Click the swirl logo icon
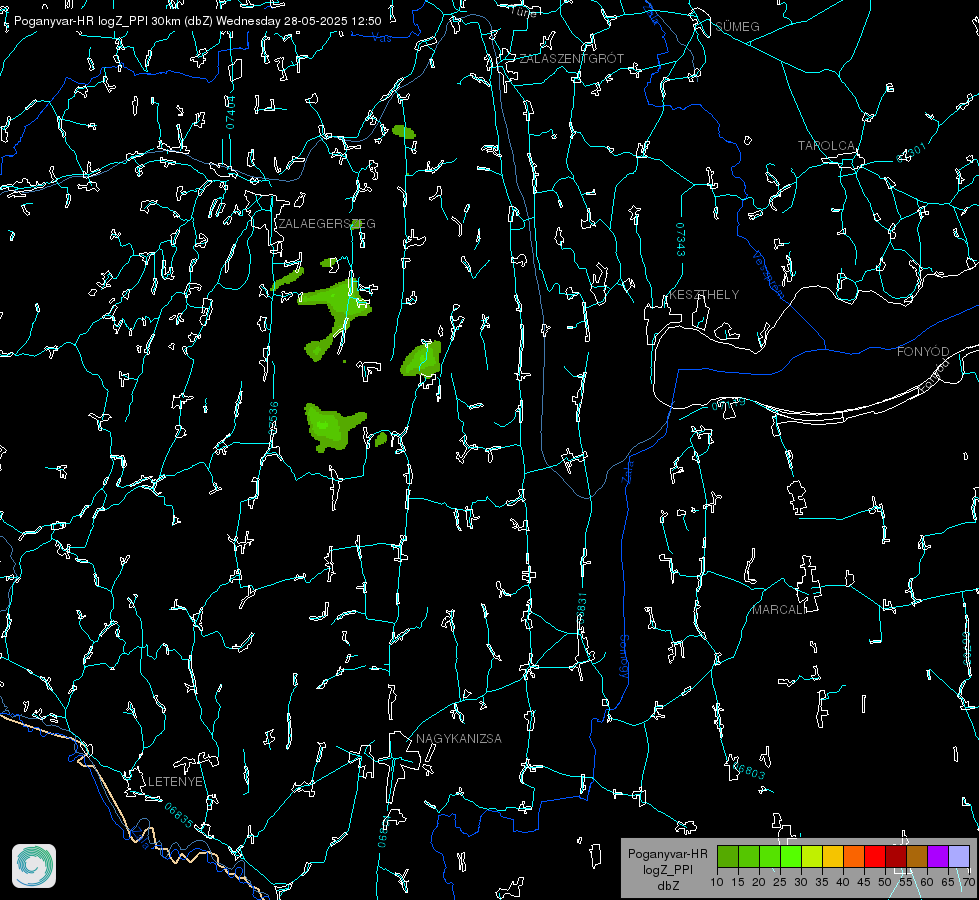 coord(34,866)
